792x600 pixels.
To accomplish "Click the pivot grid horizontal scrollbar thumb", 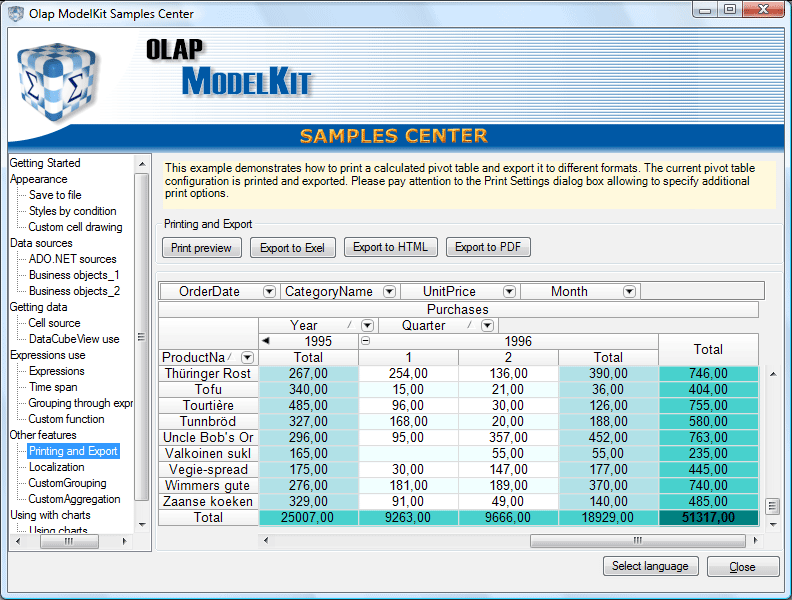I will coord(638,540).
